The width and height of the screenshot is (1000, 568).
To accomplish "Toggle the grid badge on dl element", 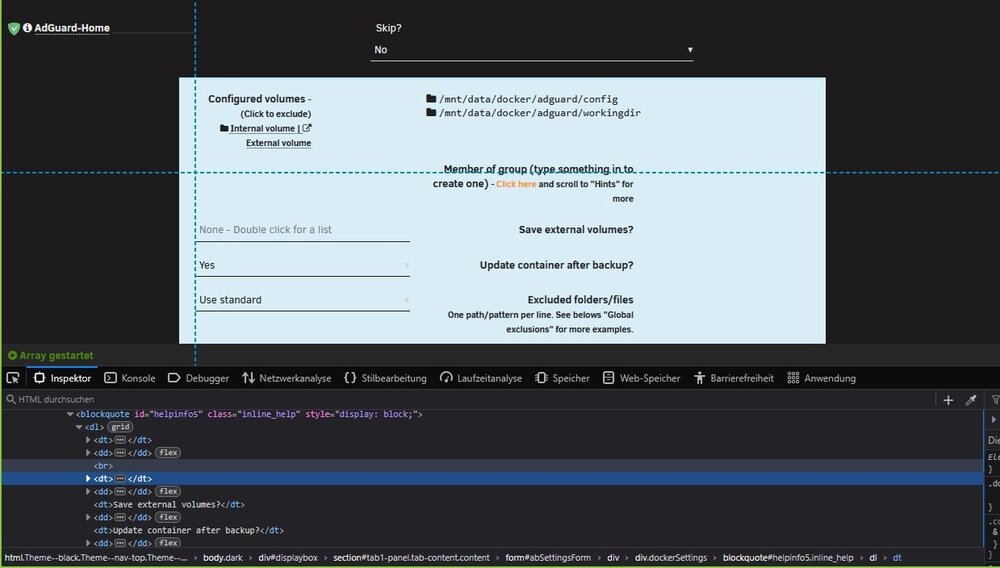I will (x=120, y=426).
